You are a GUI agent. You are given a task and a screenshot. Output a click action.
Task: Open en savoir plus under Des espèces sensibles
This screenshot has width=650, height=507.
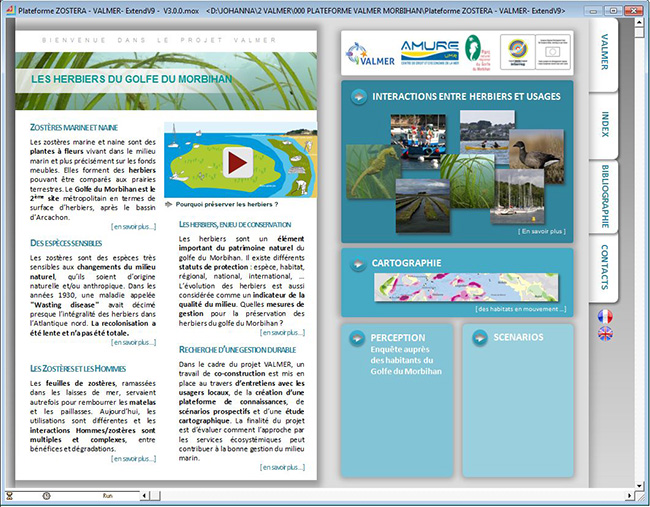(133, 342)
